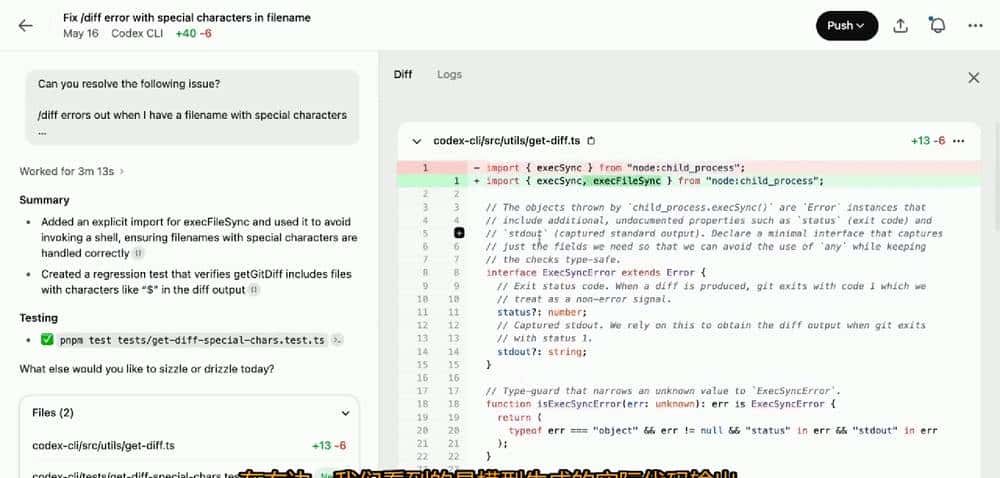Open codex-cli/src/utils/get-diff.ts in Files list
The image size is (1000, 478).
tap(104, 445)
